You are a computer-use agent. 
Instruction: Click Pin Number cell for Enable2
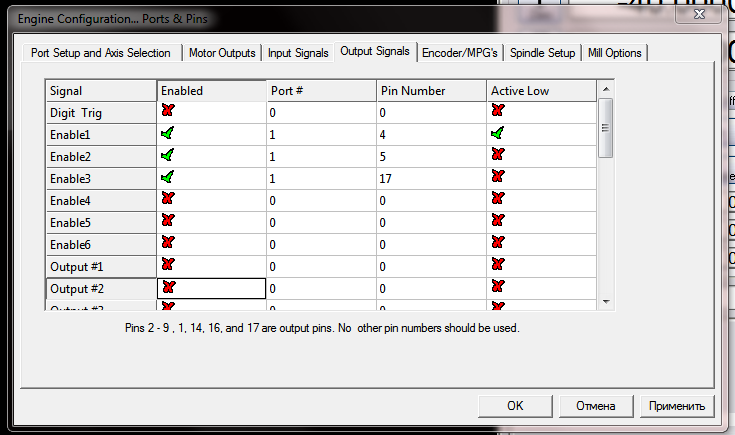click(431, 157)
